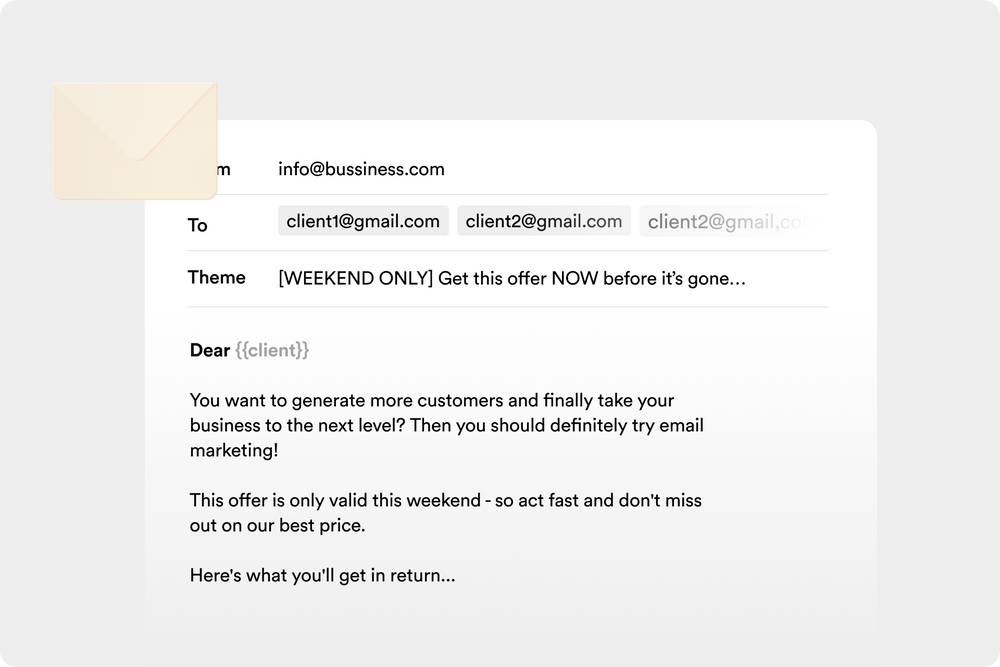Click the bold Dear greeting
Image resolution: width=1000 pixels, height=667 pixels.
[209, 351]
